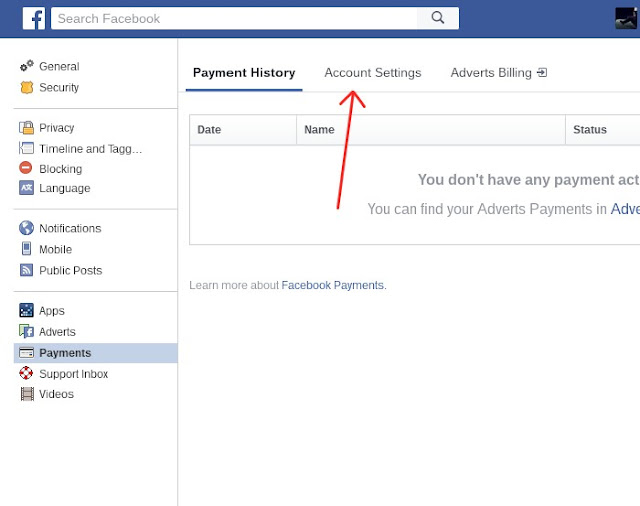This screenshot has width=640, height=506.
Task: Open Support Inbox
Action: pyautogui.click(x=73, y=374)
